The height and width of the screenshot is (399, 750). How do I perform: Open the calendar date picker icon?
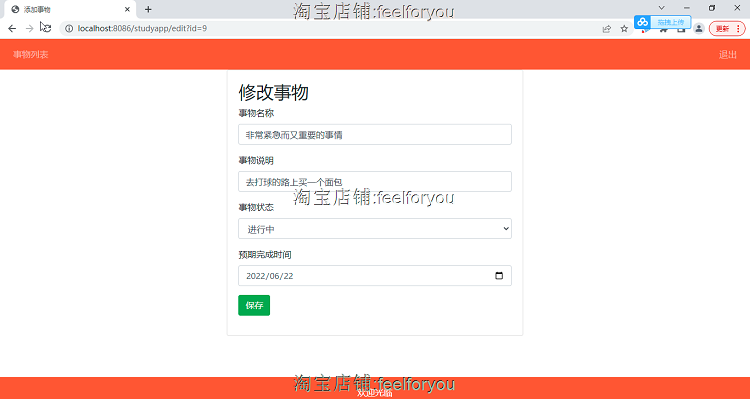(x=499, y=276)
